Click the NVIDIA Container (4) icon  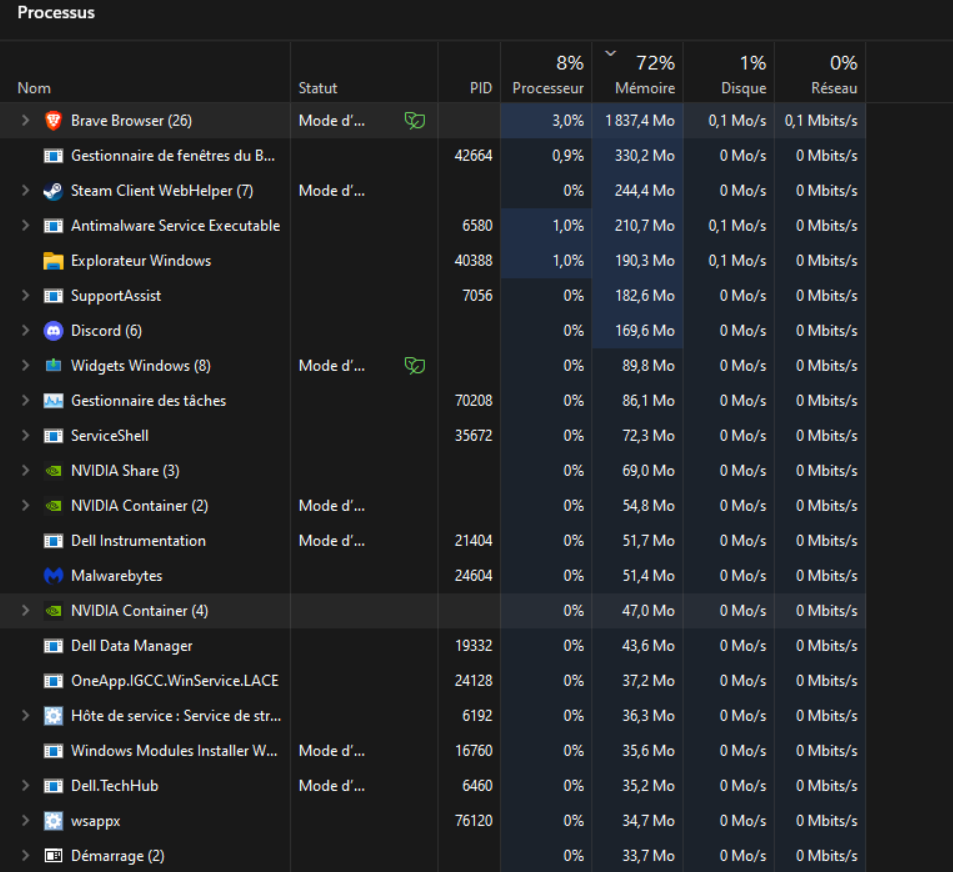[x=53, y=611]
